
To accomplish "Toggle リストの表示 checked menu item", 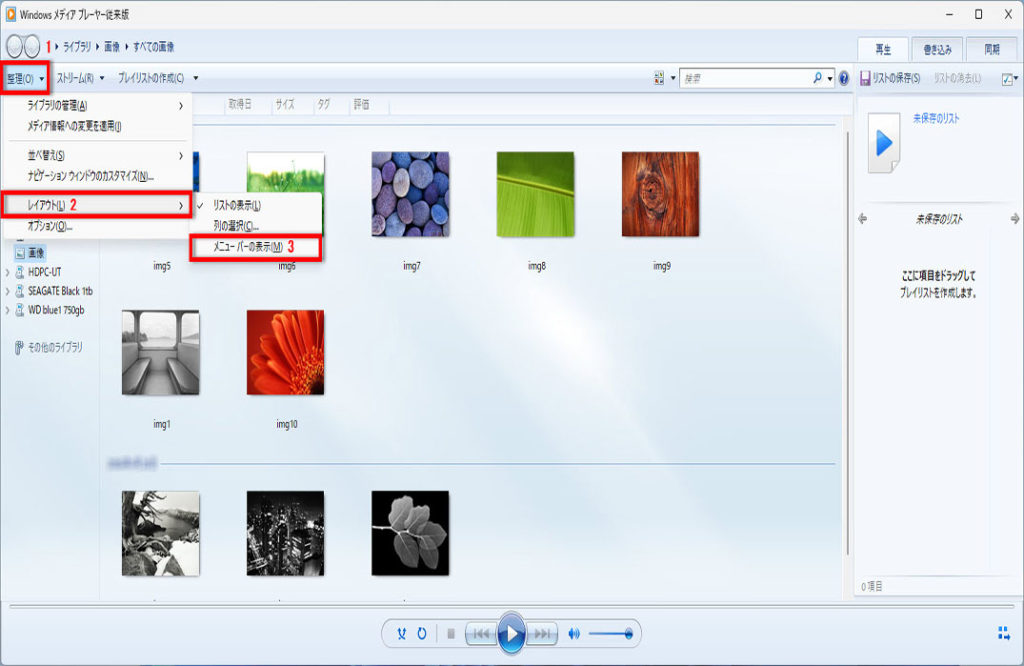I will (x=237, y=205).
